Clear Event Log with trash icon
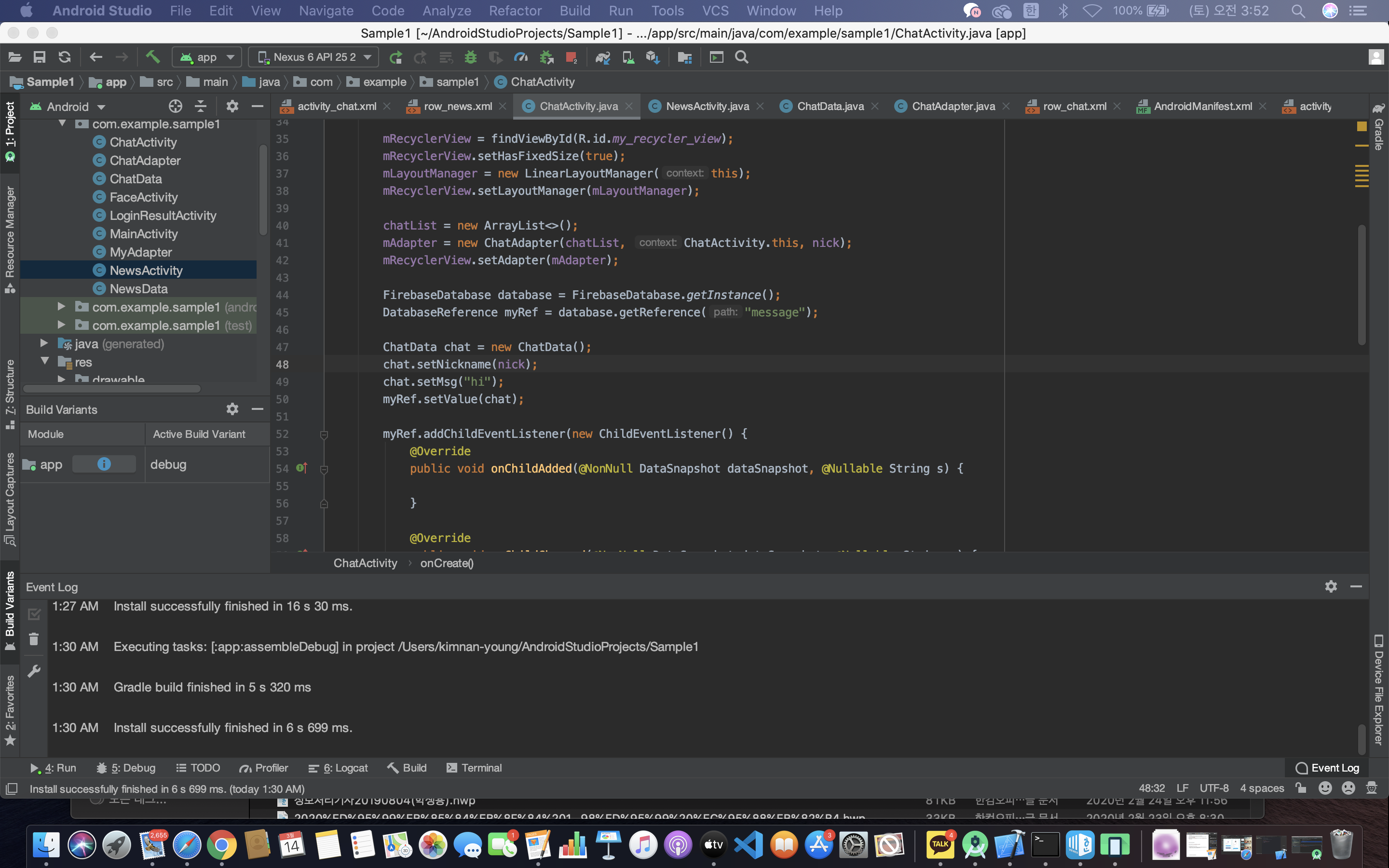Screen dimensions: 1389x868 click(34, 639)
